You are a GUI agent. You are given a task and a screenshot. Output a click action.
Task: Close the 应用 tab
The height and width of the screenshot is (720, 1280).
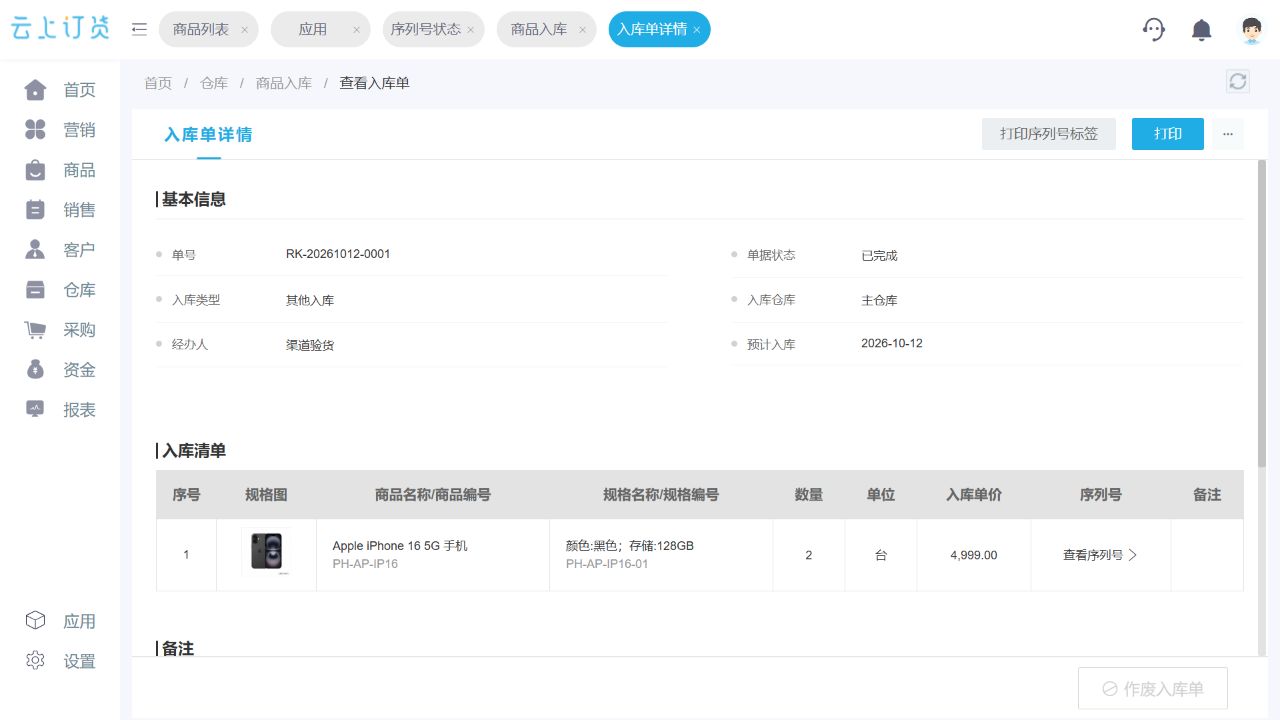pos(356,30)
